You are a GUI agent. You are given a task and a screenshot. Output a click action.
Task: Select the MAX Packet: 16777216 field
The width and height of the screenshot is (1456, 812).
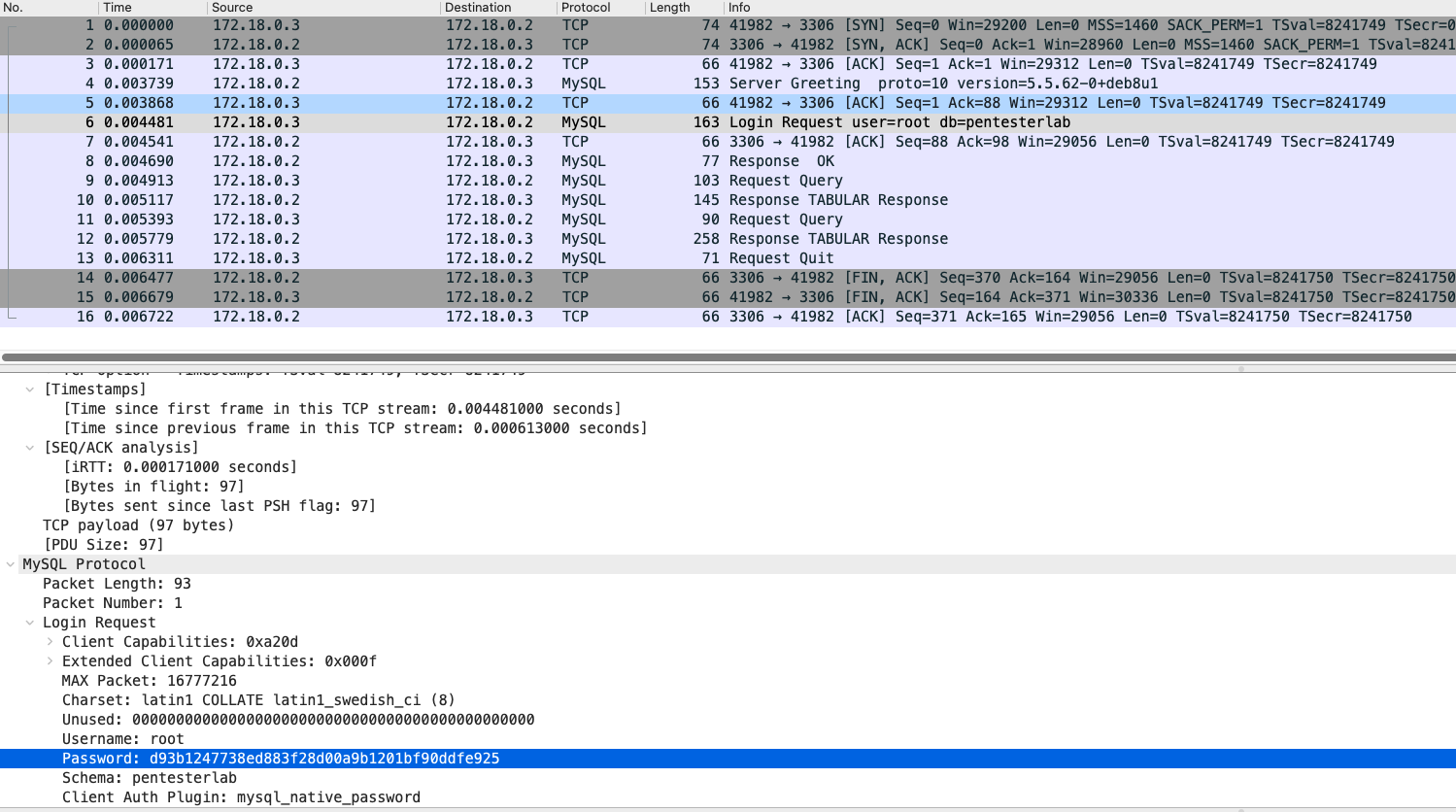click(x=150, y=681)
